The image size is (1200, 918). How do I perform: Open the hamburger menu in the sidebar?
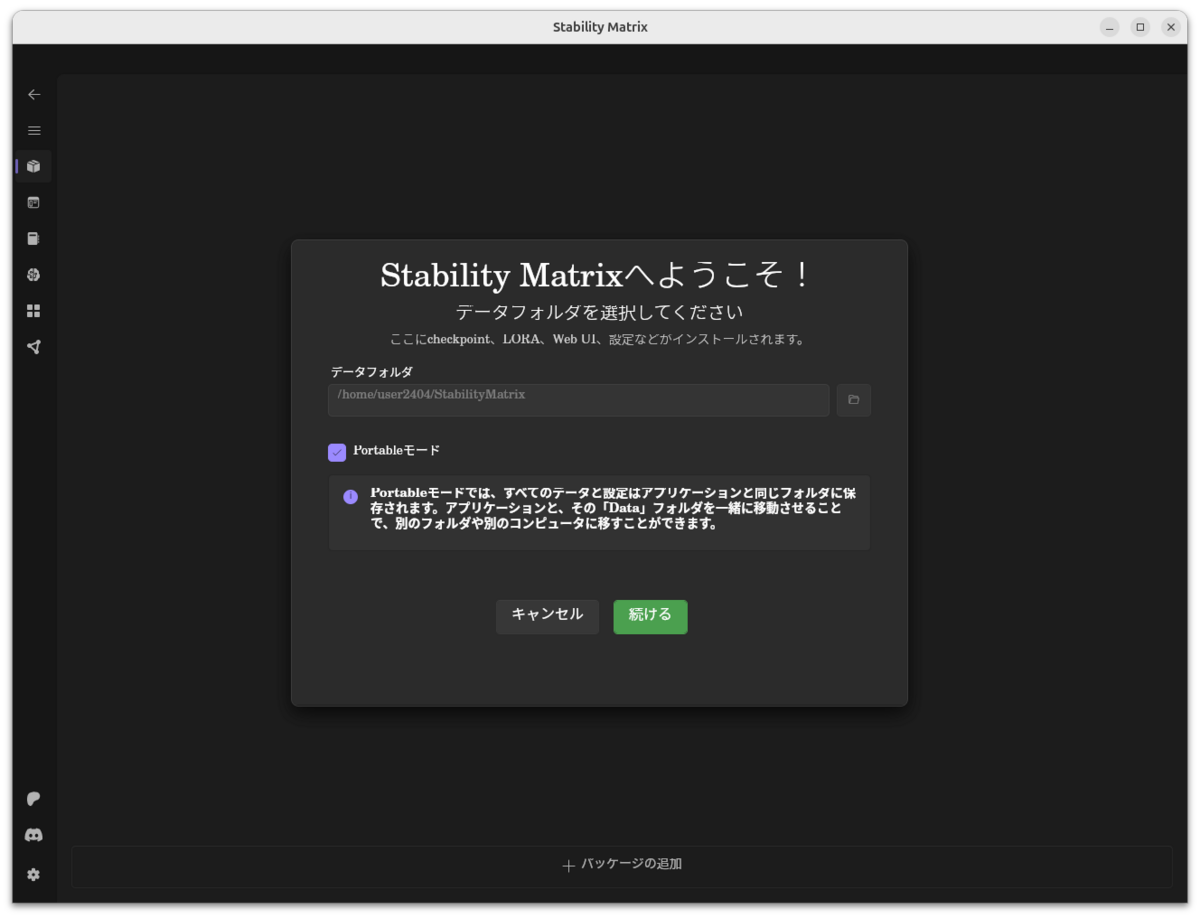pos(34,130)
